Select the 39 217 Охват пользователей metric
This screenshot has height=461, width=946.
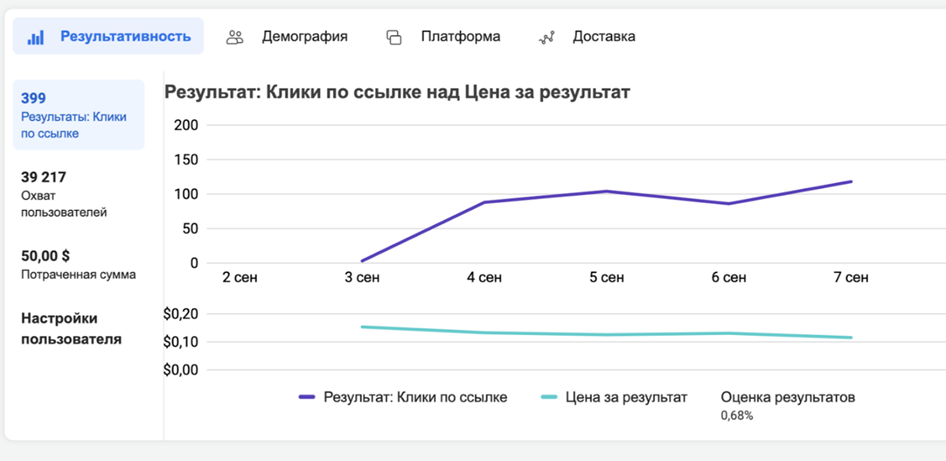[x=64, y=194]
